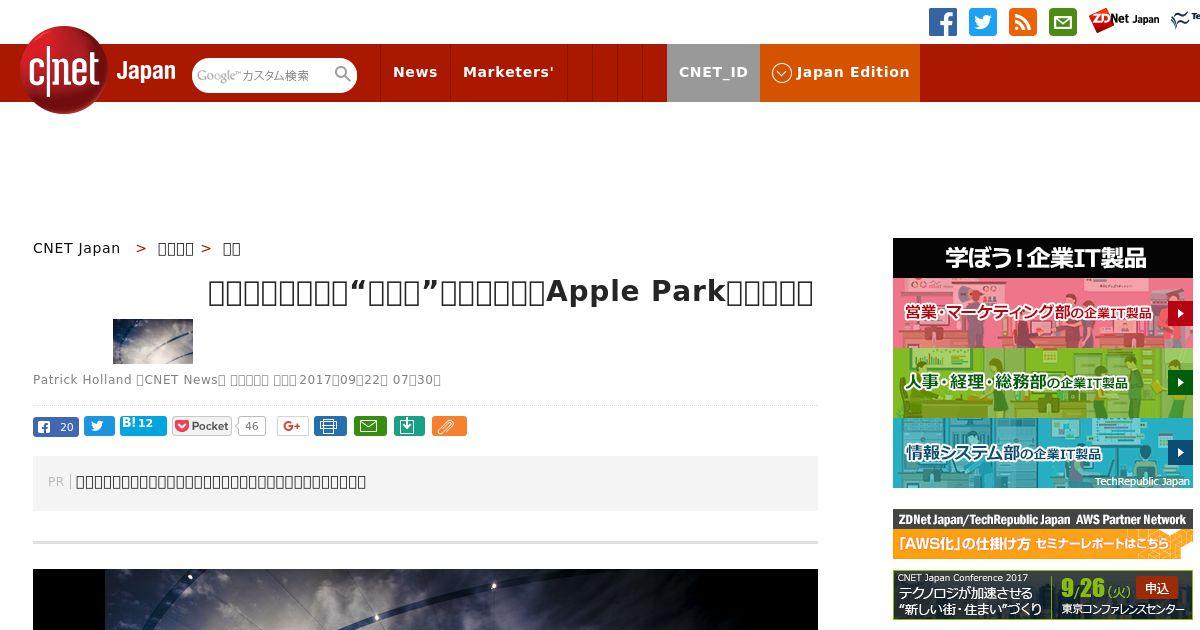The image size is (1200, 630).
Task: Open the CNET_ID menu tab
Action: coord(713,72)
